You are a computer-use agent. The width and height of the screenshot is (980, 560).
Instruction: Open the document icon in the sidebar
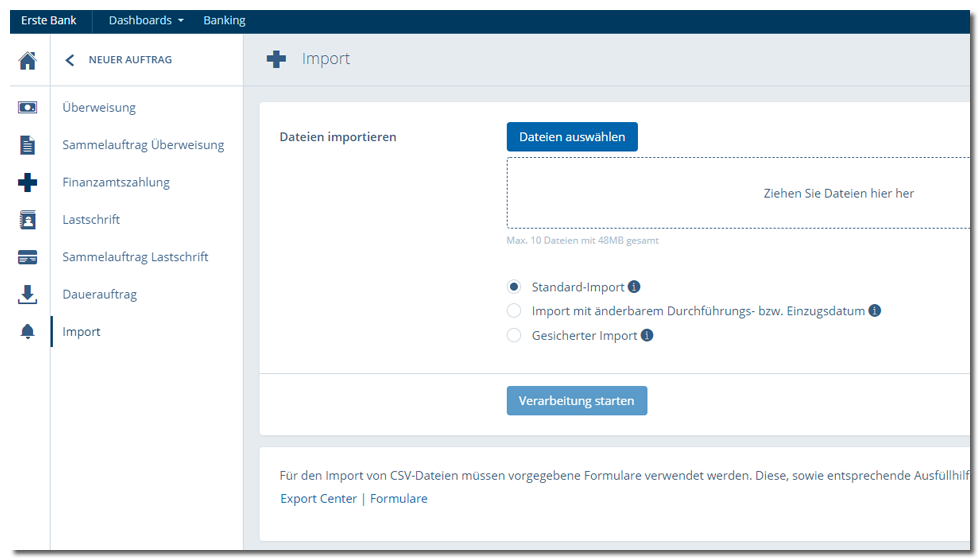click(x=28, y=145)
